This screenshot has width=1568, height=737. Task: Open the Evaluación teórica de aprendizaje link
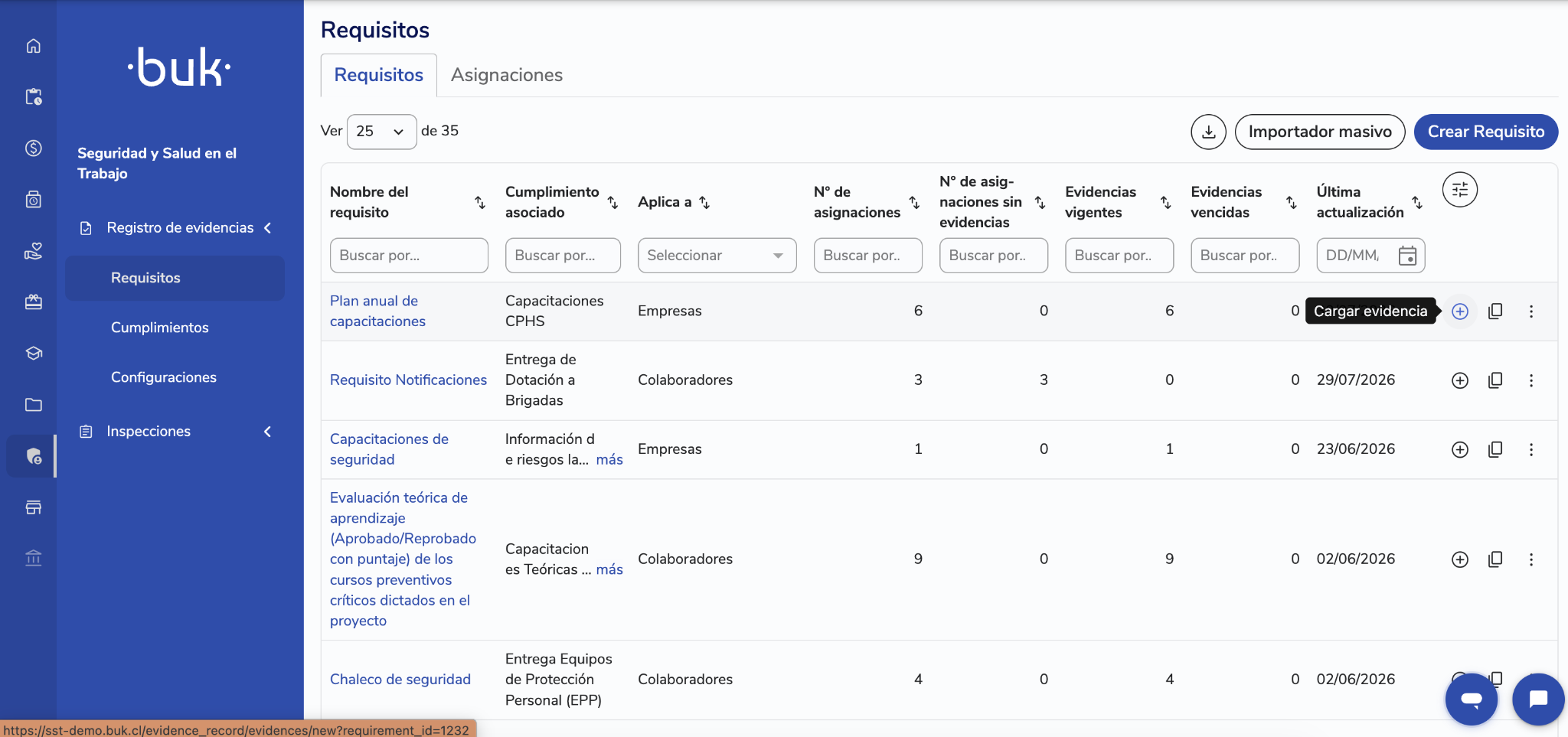[x=403, y=559]
